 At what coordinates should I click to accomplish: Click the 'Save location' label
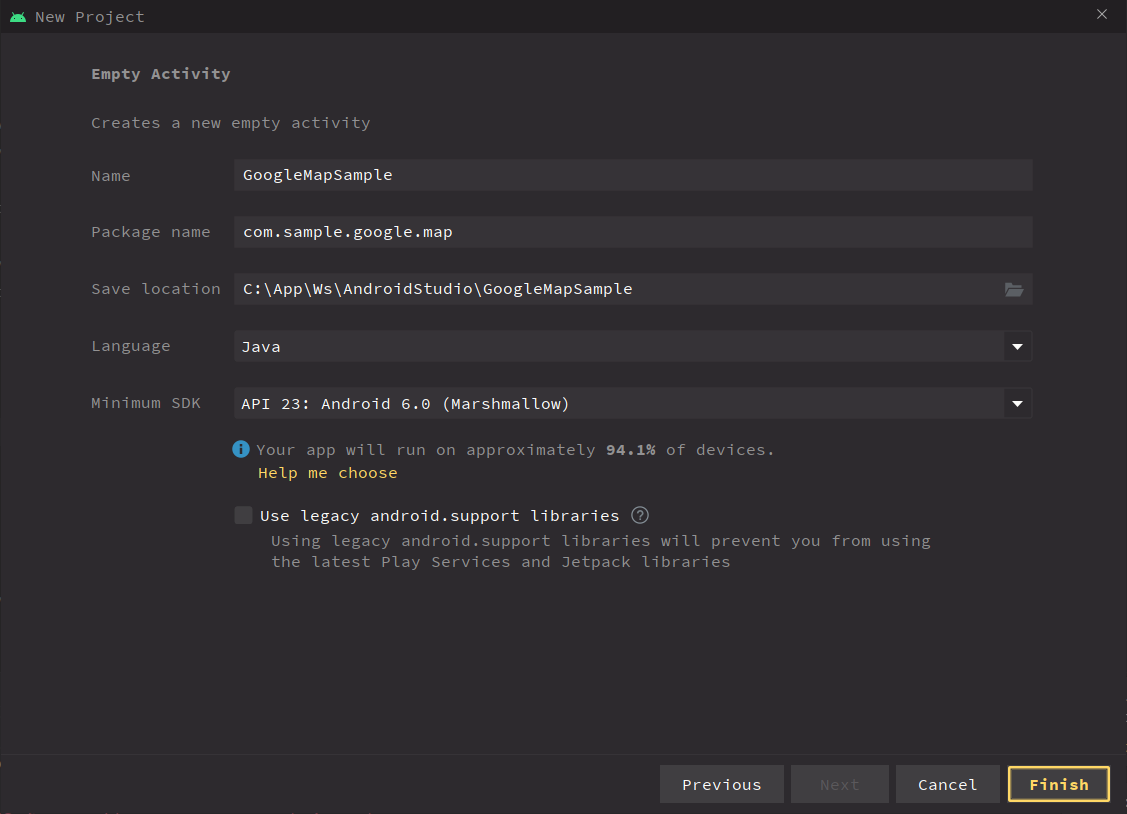pos(156,289)
